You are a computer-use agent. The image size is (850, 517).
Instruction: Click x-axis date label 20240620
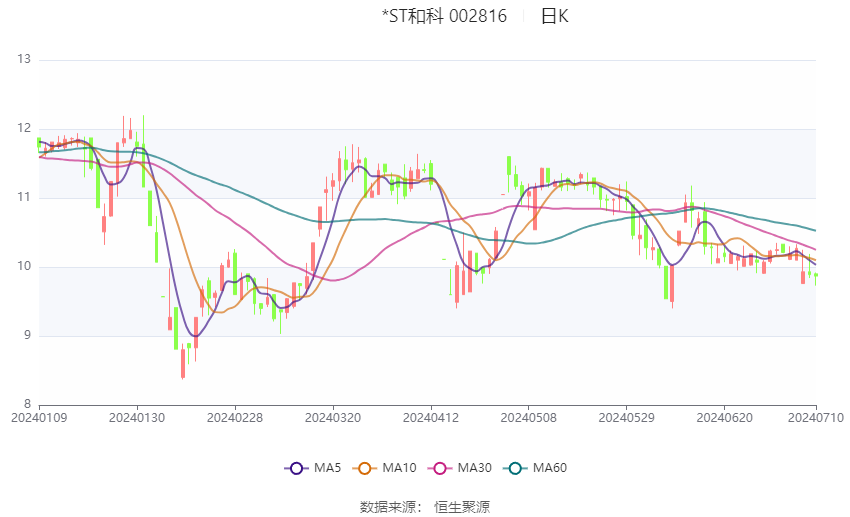tap(725, 418)
